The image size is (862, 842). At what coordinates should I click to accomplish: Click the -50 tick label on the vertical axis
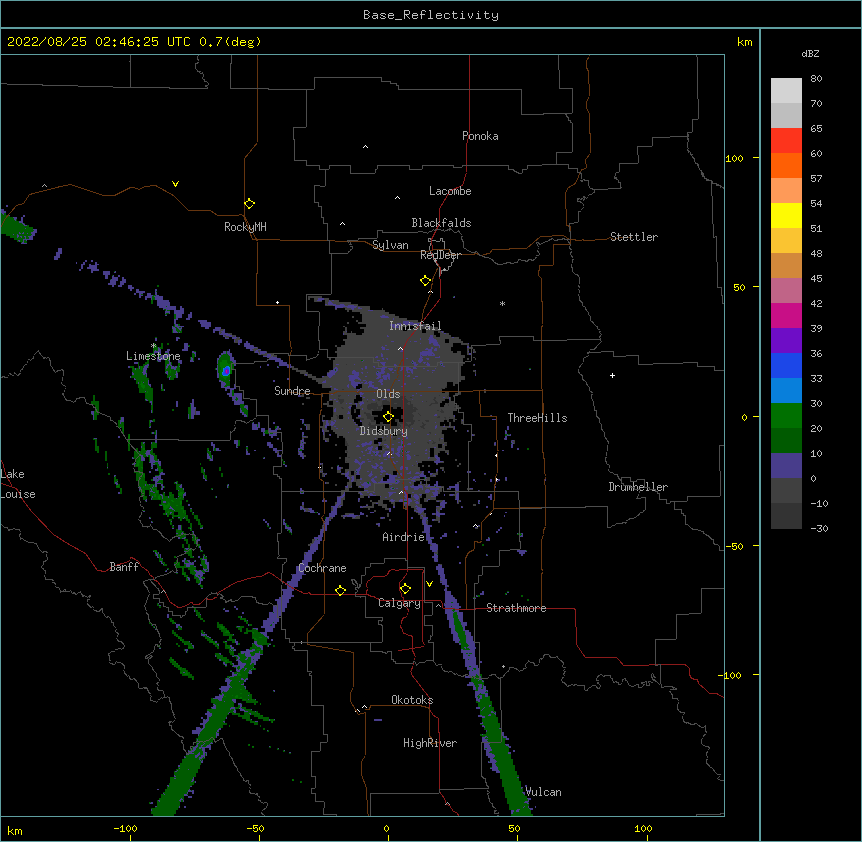pos(734,546)
